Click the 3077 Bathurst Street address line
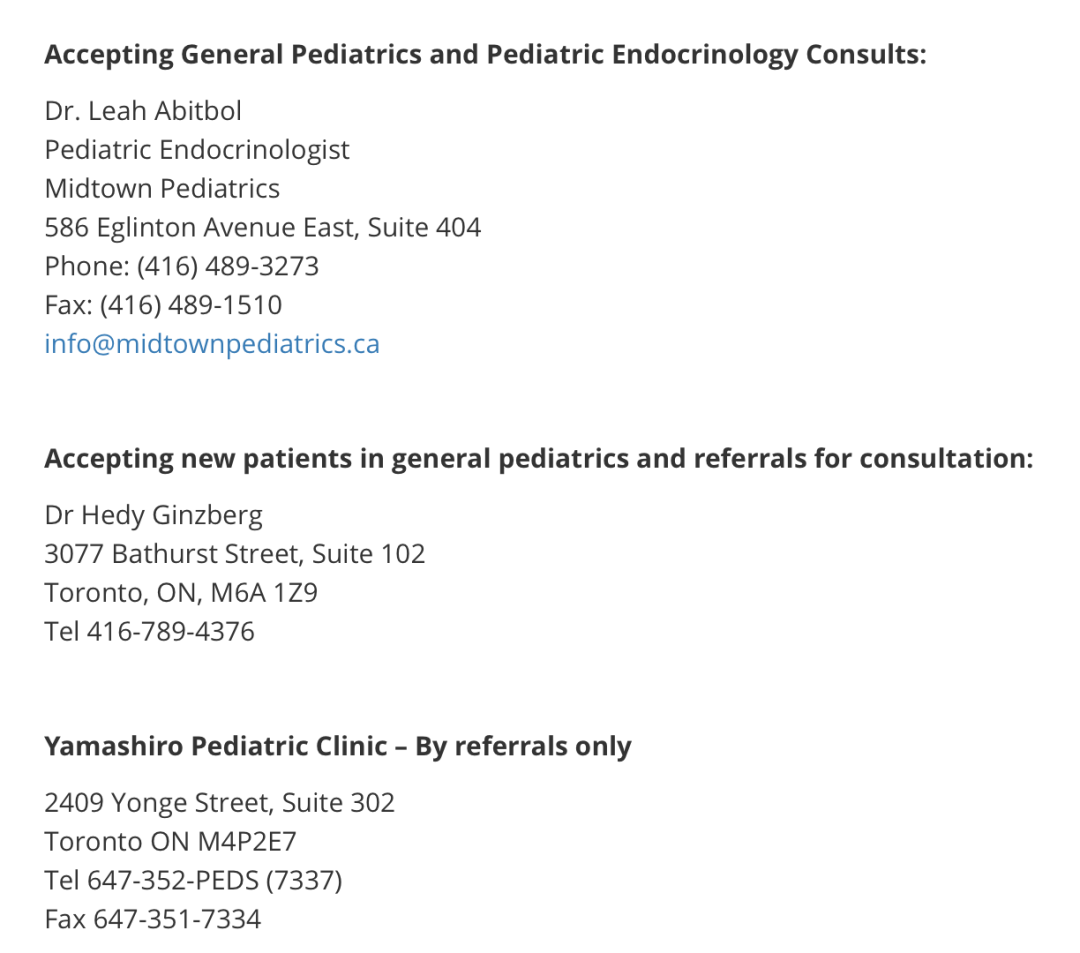1080x953 pixels. [x=235, y=554]
